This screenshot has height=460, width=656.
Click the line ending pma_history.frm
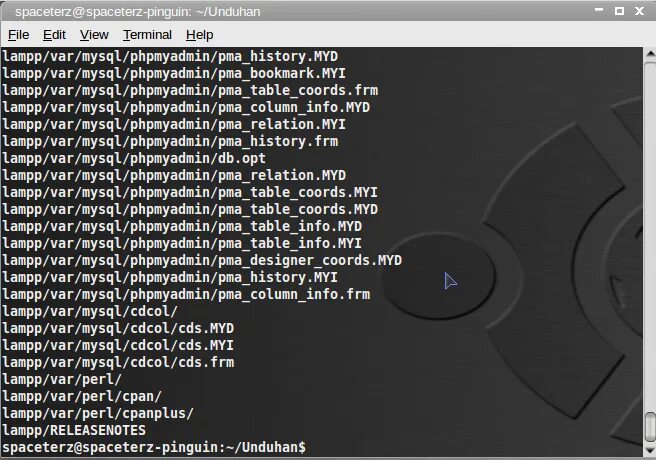(170, 141)
